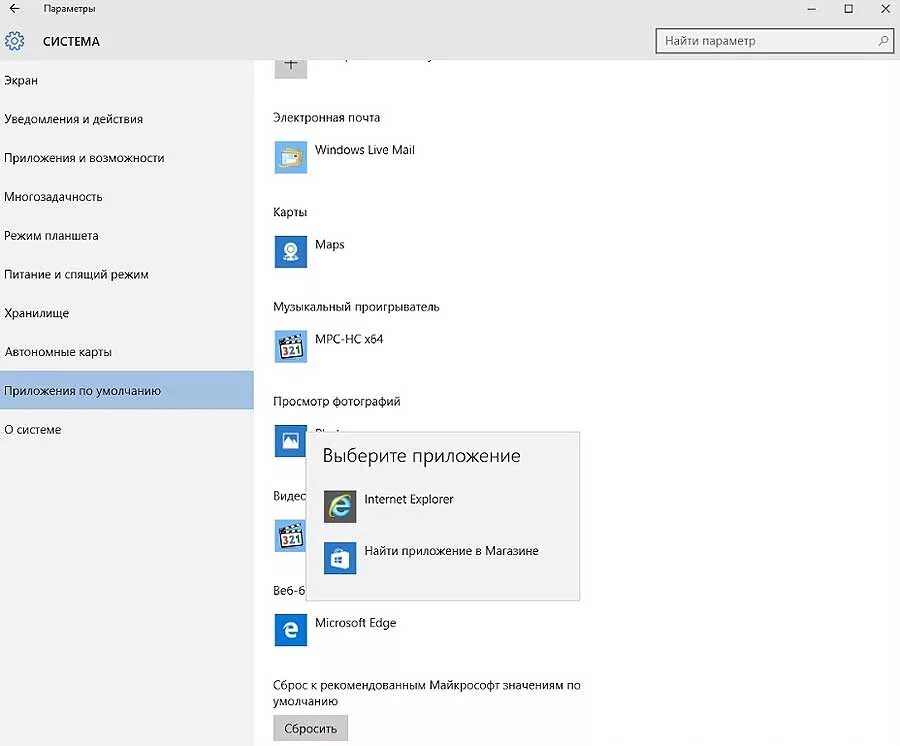
Task: Choose Найти приложение в Магазине
Action: pos(451,551)
